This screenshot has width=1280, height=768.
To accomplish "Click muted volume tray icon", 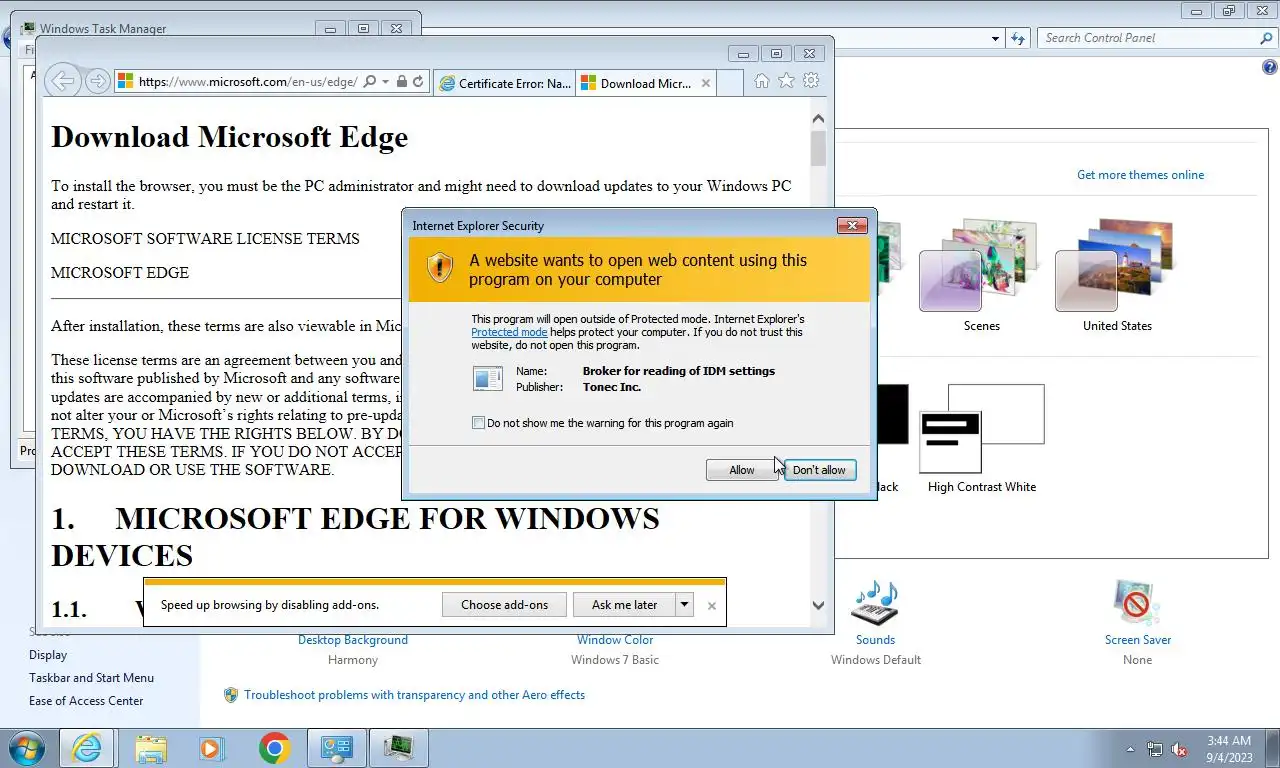I will click(1179, 749).
